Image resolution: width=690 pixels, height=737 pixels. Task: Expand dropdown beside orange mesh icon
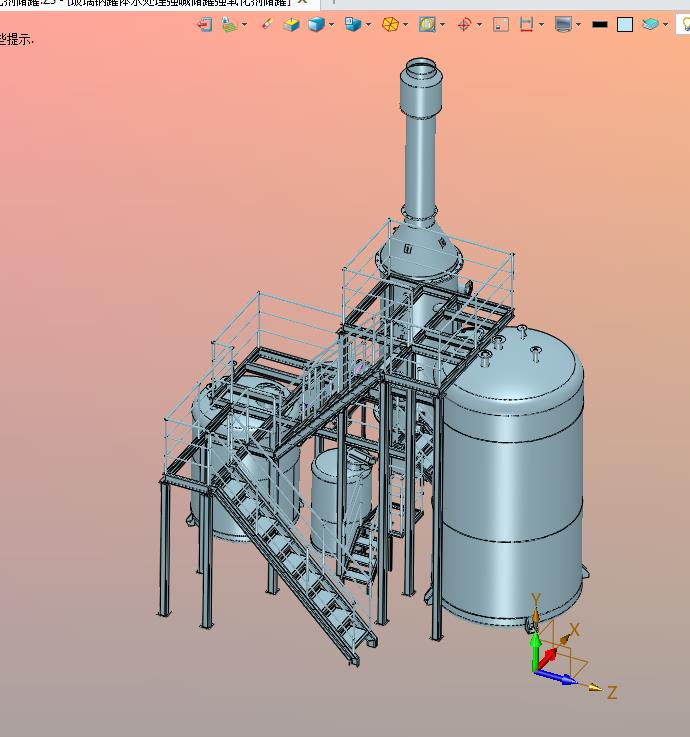[405, 24]
